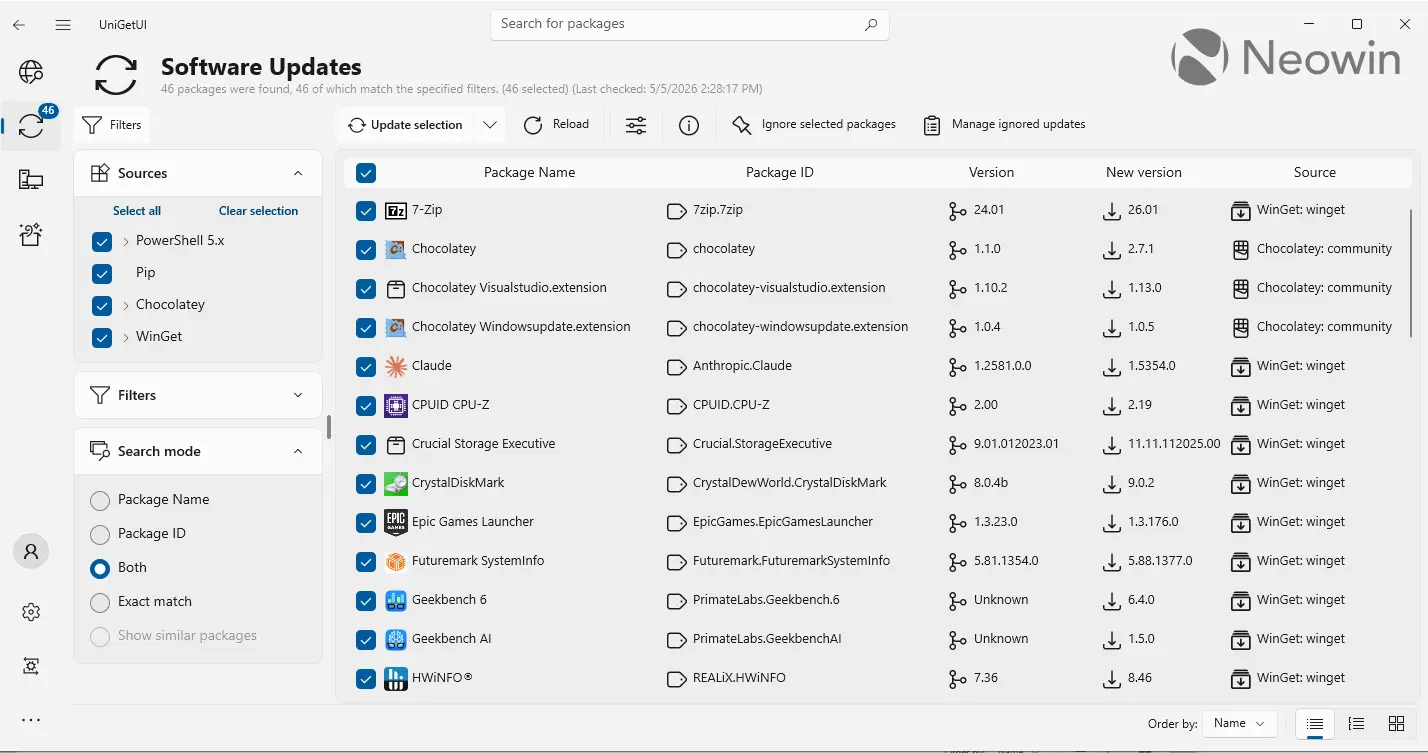The height and width of the screenshot is (753, 1428).
Task: Click the Search for packages field
Action: point(689,24)
